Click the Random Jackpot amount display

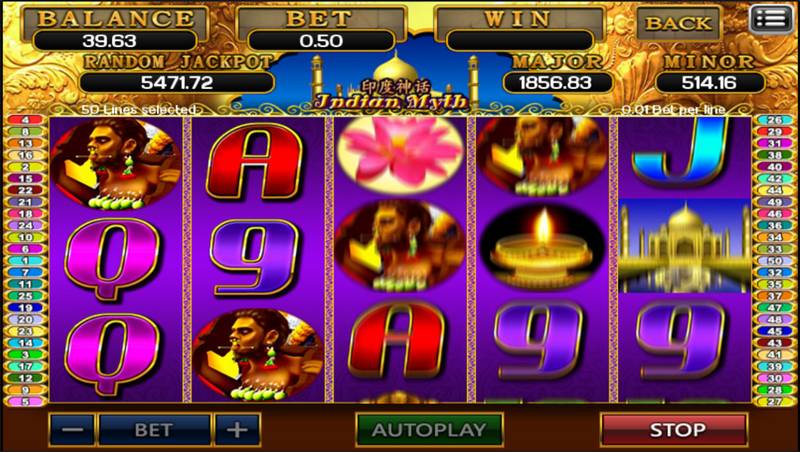(177, 83)
